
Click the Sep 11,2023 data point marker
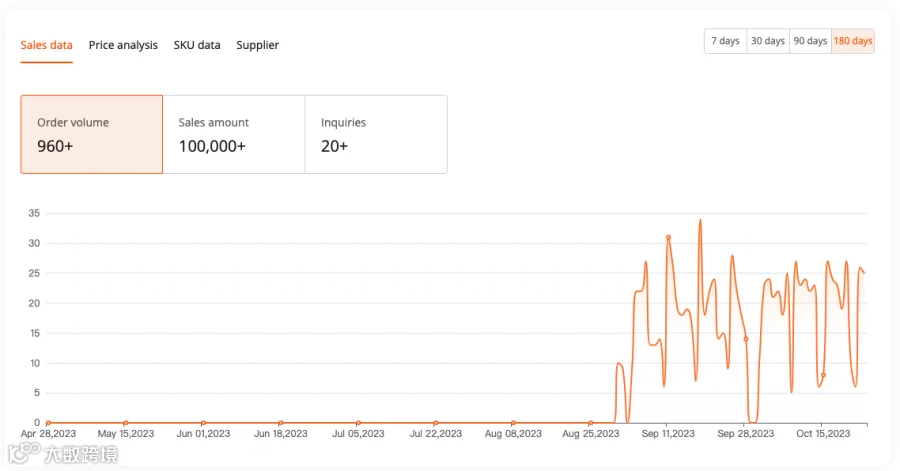click(x=668, y=237)
